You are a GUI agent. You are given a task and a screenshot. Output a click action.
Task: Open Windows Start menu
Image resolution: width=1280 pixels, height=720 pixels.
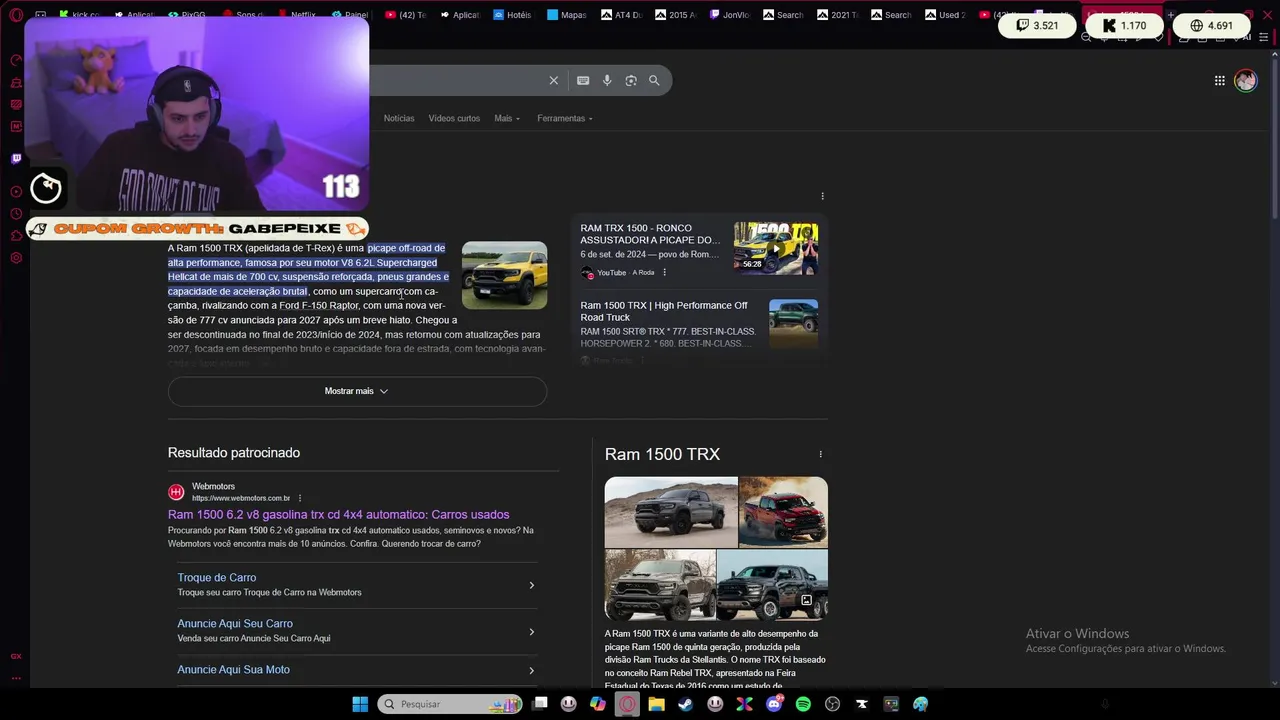[x=360, y=704]
